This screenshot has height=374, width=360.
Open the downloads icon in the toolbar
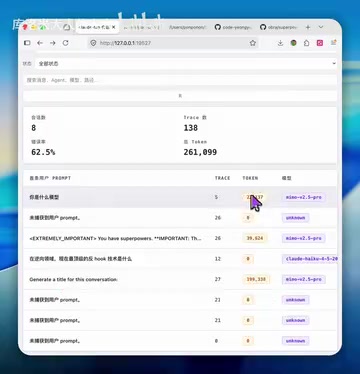tap(280, 43)
